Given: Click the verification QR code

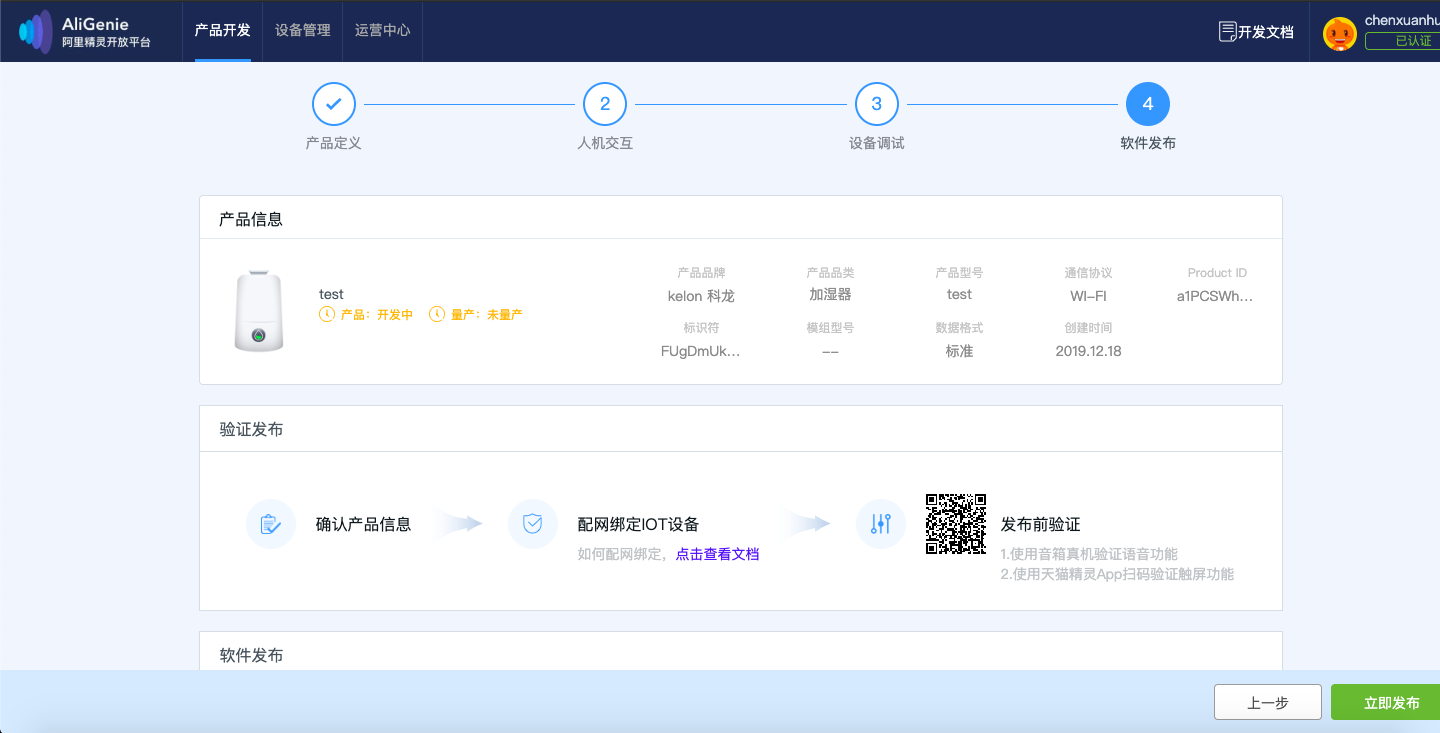Looking at the screenshot, I should click(x=956, y=524).
